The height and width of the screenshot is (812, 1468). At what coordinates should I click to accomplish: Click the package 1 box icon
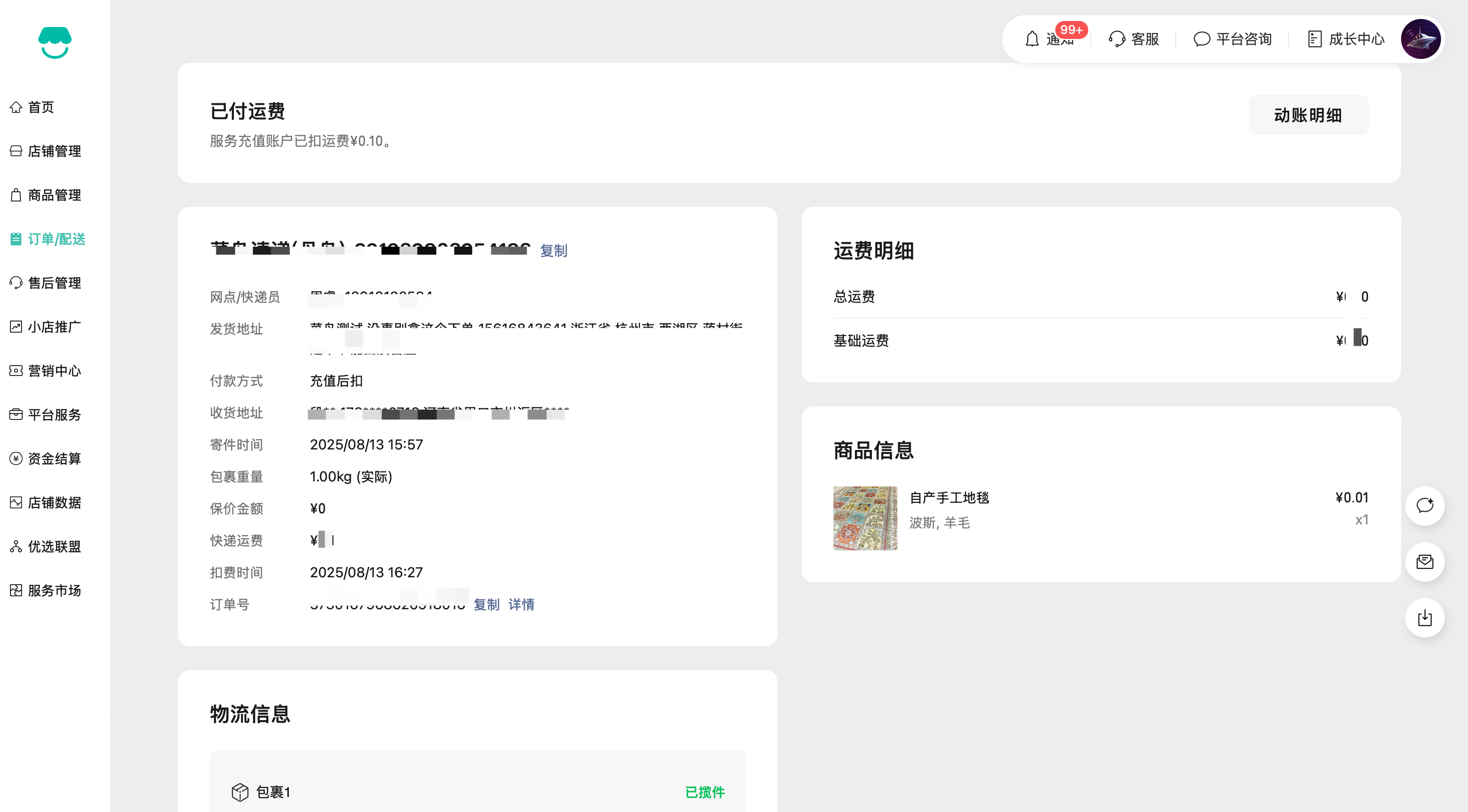(240, 792)
